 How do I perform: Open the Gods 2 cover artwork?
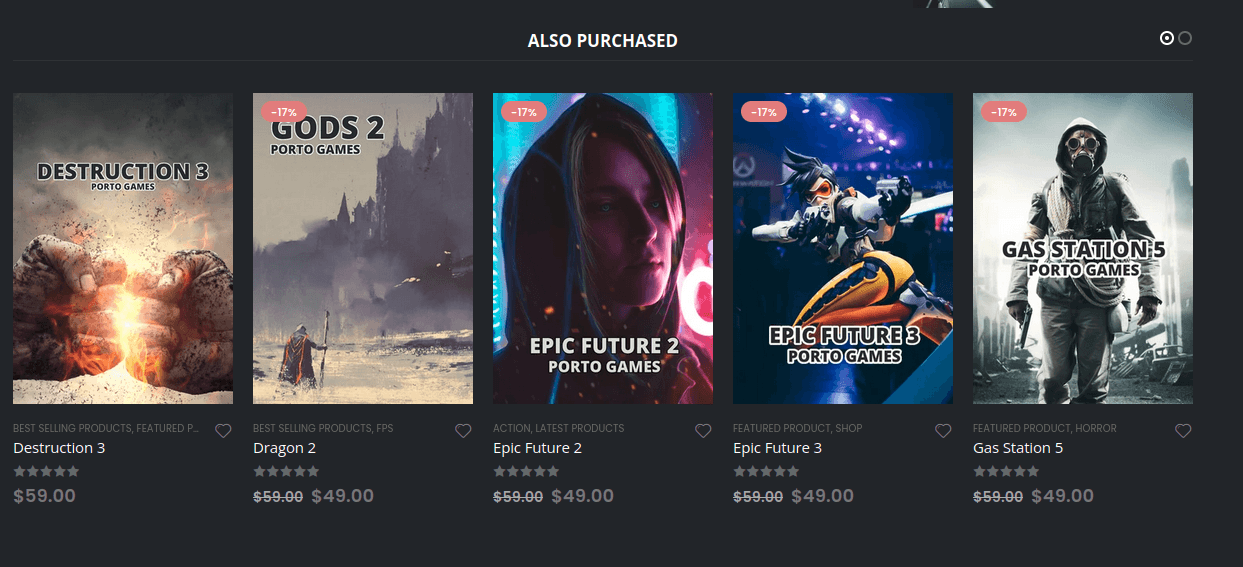click(x=363, y=248)
